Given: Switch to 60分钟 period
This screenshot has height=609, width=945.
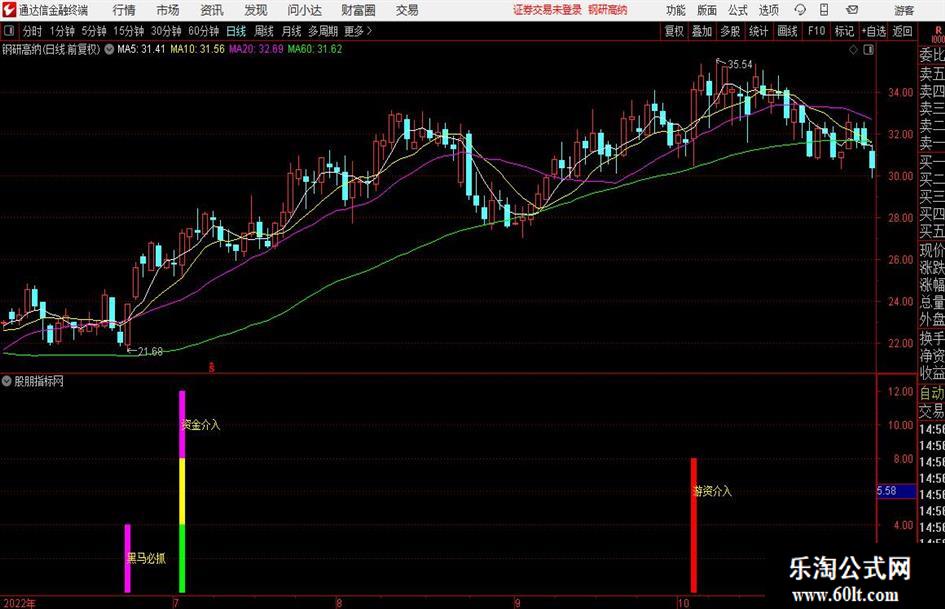Looking at the screenshot, I should click(203, 31).
